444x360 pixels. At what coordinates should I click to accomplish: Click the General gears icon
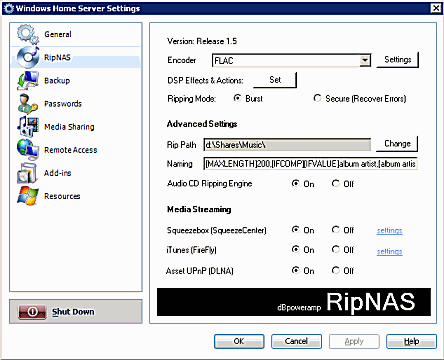pyautogui.click(x=28, y=34)
